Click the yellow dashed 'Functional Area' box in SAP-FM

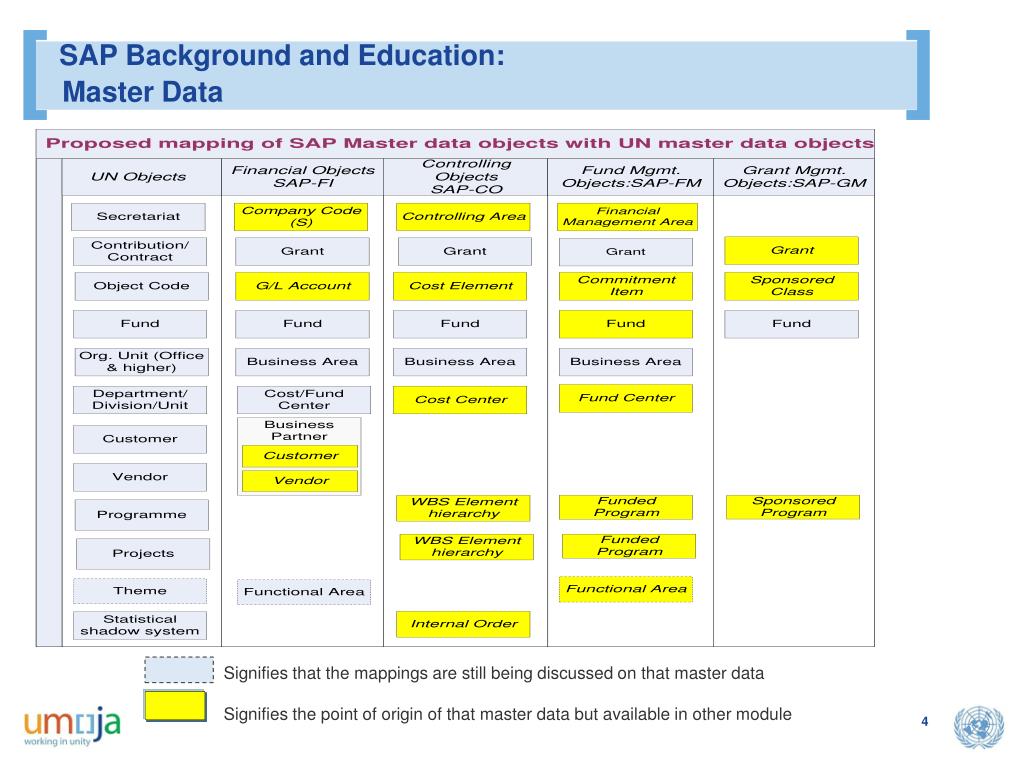coord(626,589)
